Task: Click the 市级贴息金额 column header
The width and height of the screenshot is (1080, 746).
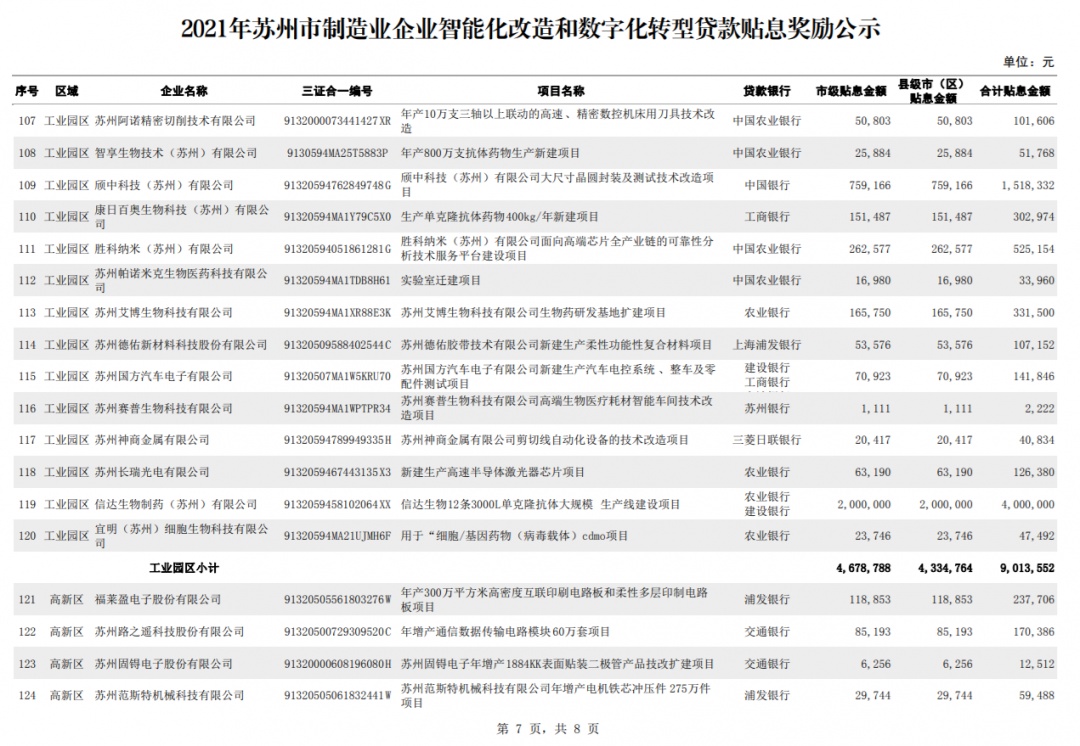Action: [851, 91]
